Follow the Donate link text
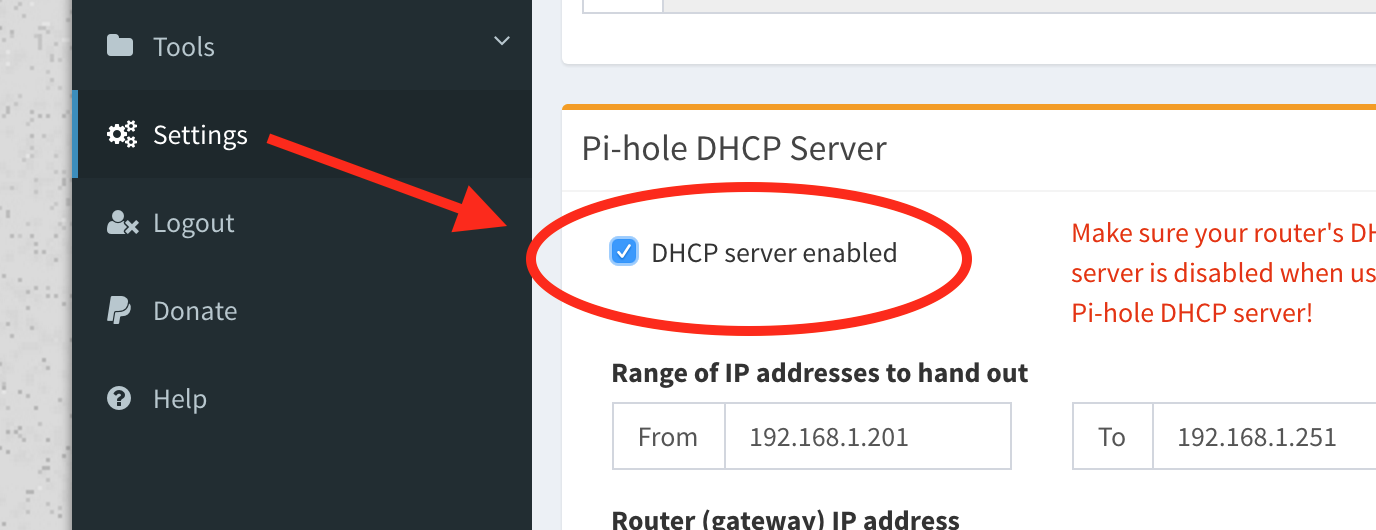The image size is (1376, 530). click(195, 311)
